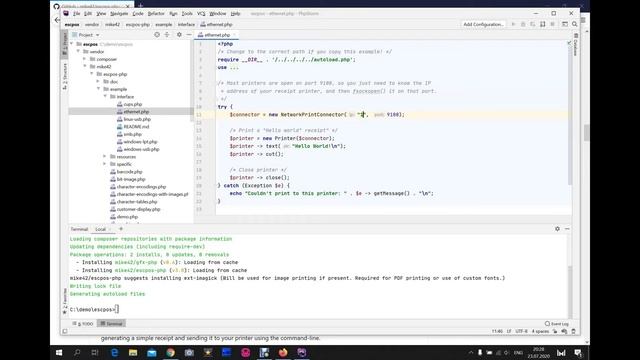Click the locate/scroll-from-source target icon
This screenshot has width=640, height=360.
pos(157,35)
